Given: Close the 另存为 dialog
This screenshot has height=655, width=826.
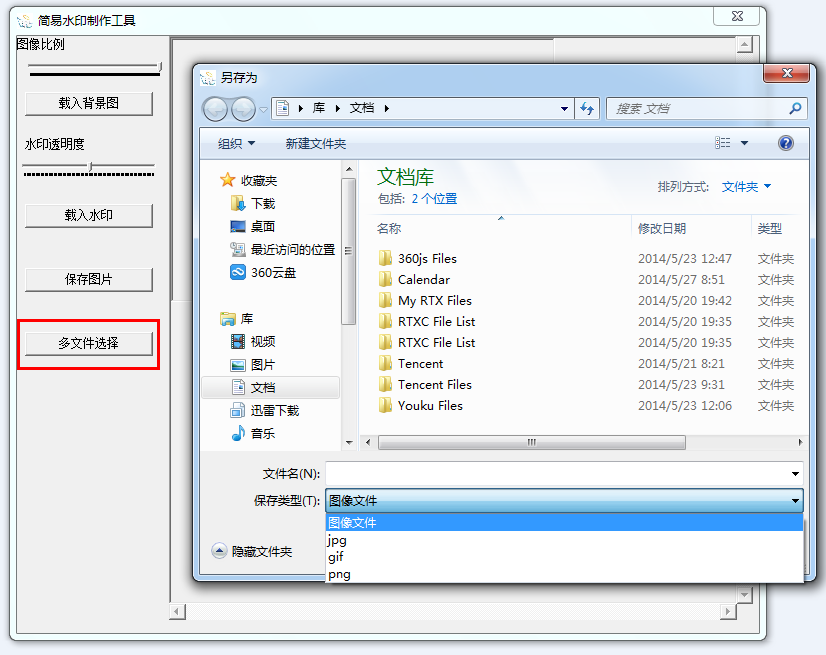Looking at the screenshot, I should (786, 73).
